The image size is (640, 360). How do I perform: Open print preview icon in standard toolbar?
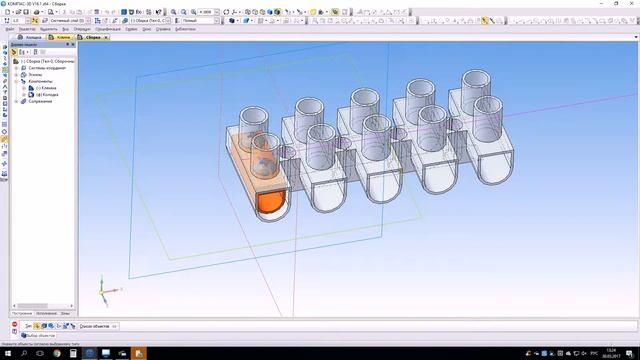coord(51,12)
